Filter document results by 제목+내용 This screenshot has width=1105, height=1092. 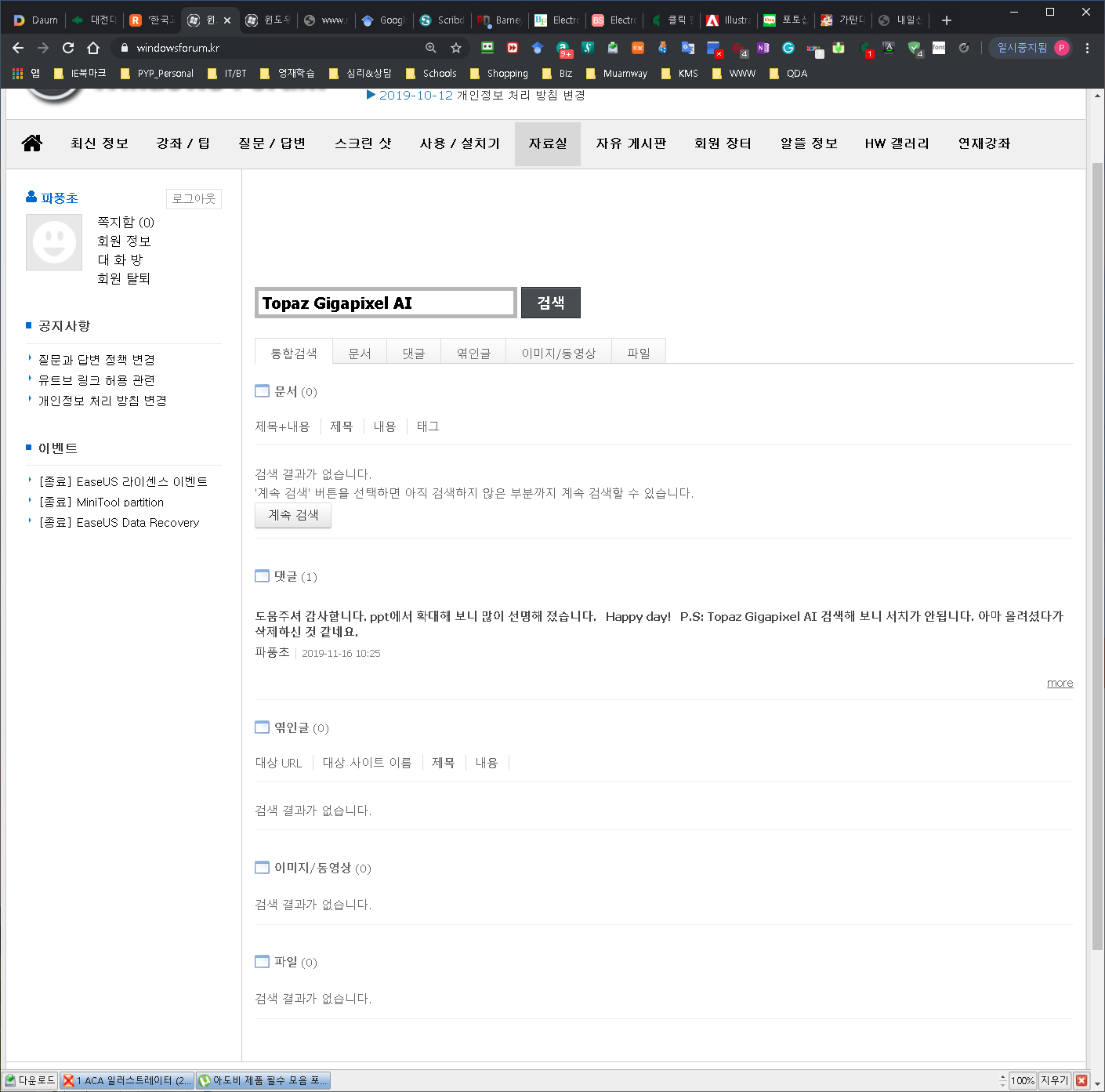[x=282, y=426]
